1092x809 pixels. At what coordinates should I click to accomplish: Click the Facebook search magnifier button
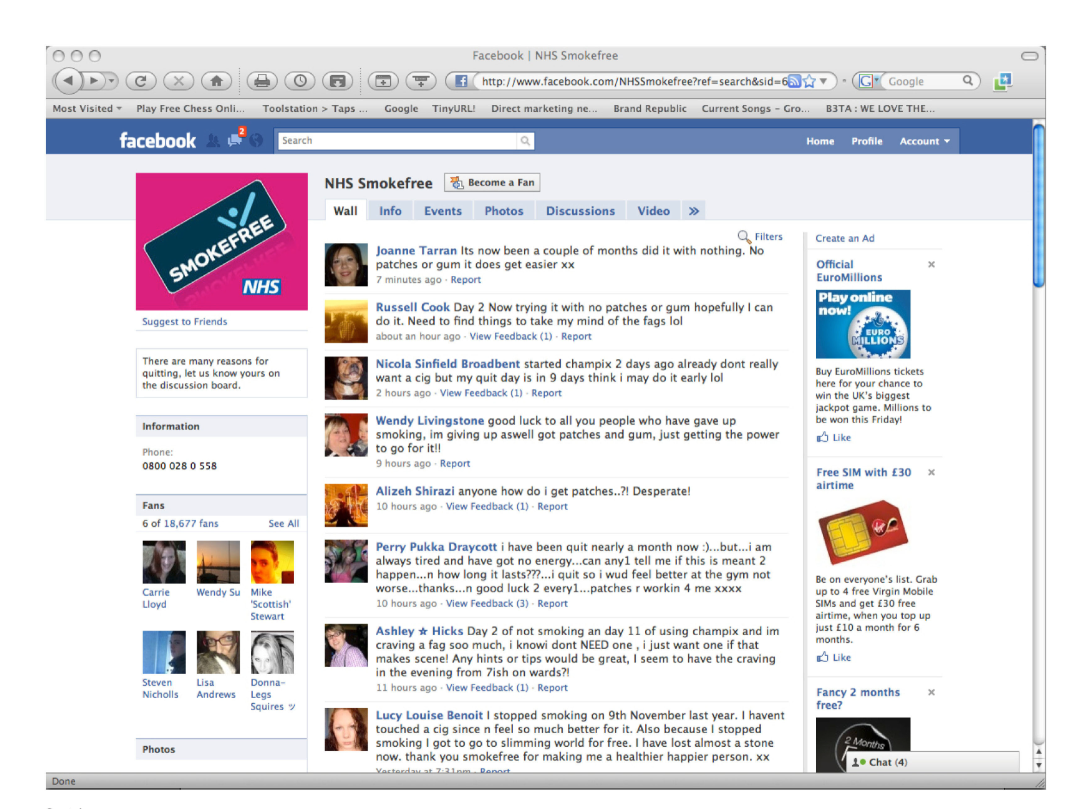525,141
